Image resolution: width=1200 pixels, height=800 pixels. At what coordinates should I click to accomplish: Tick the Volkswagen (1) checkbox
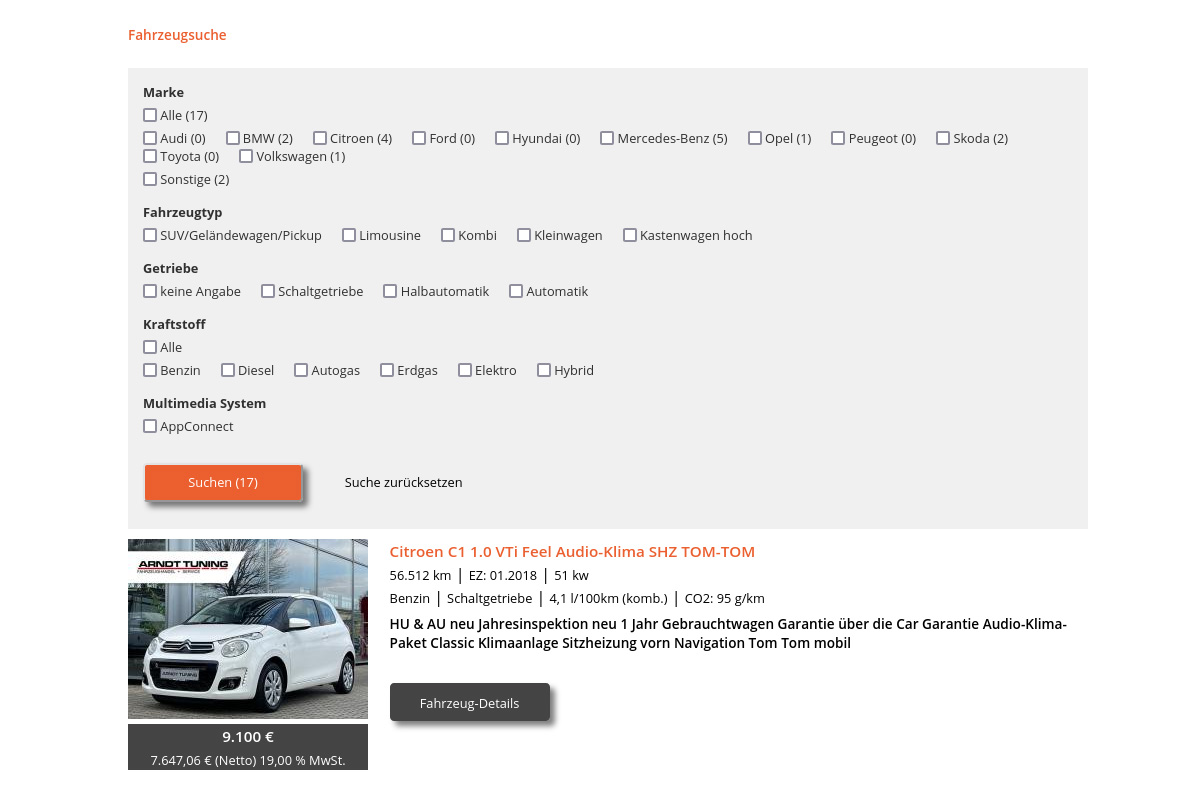pos(246,156)
